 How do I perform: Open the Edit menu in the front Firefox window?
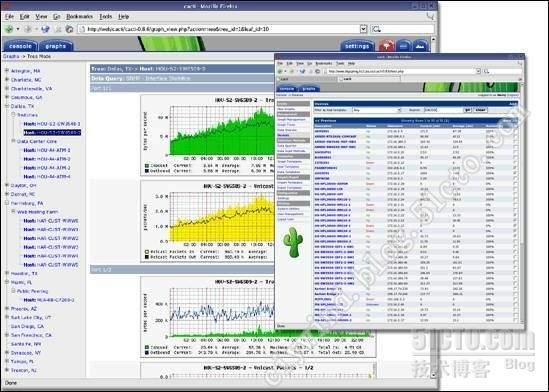pos(289,63)
